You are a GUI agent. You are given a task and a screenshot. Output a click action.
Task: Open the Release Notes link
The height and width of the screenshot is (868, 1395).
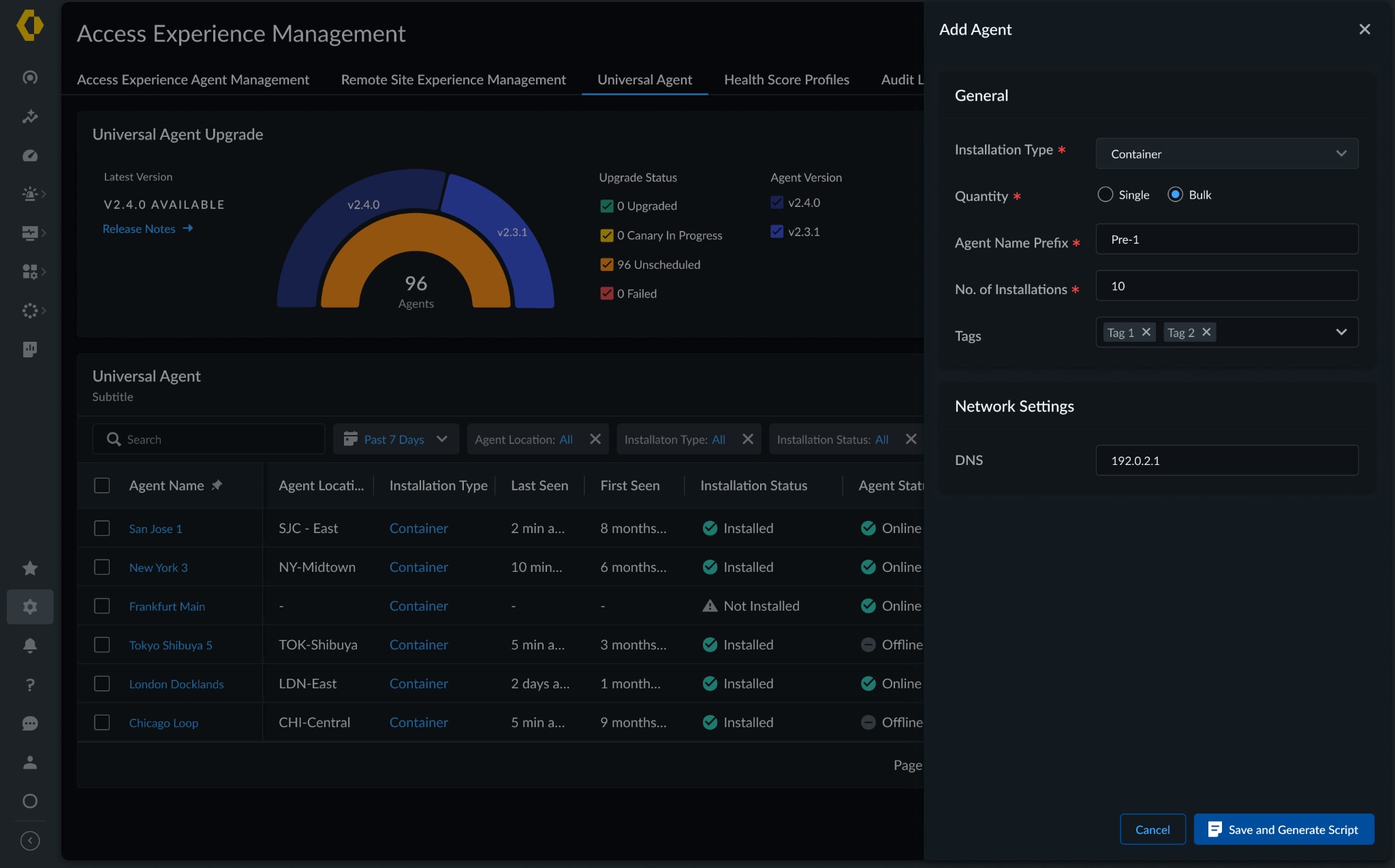click(x=138, y=229)
